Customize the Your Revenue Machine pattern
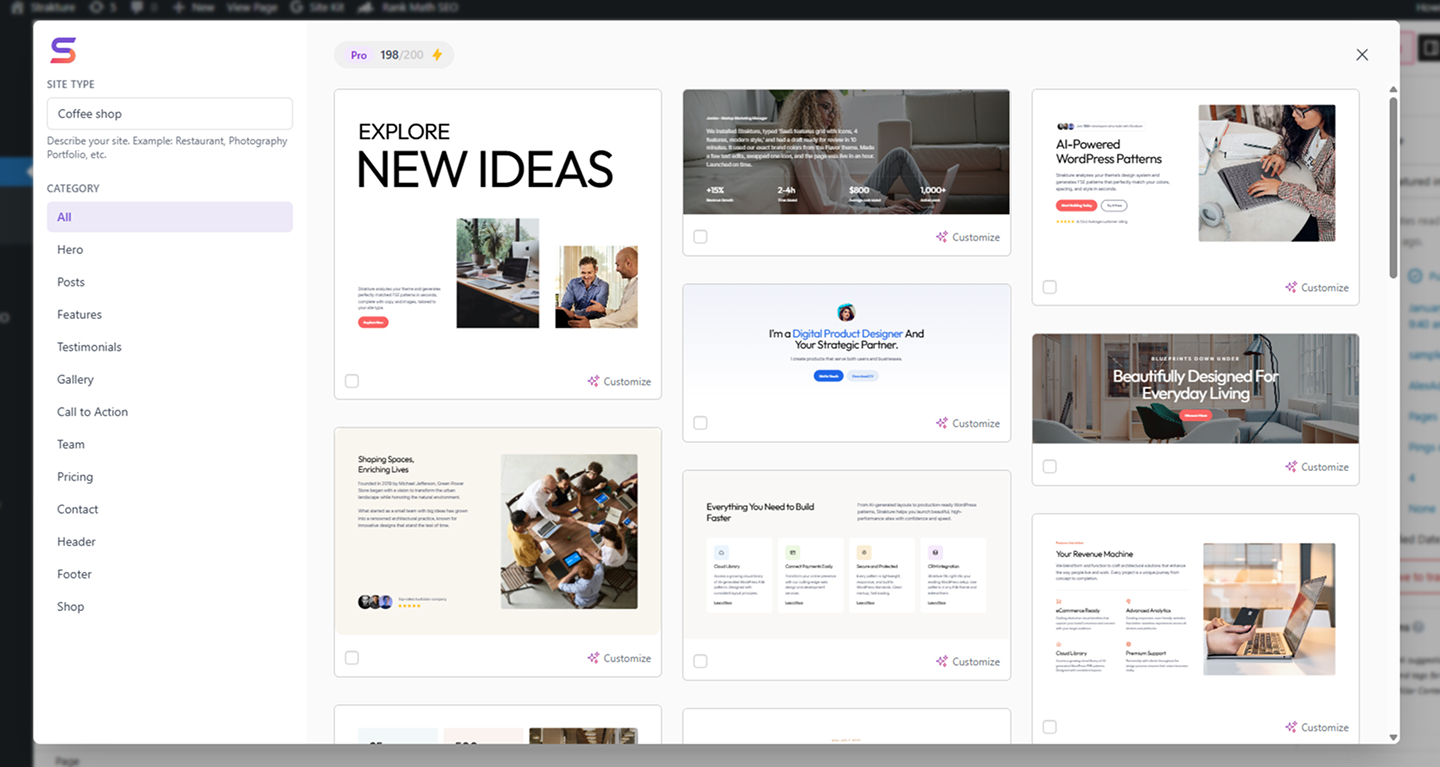 click(x=1317, y=727)
